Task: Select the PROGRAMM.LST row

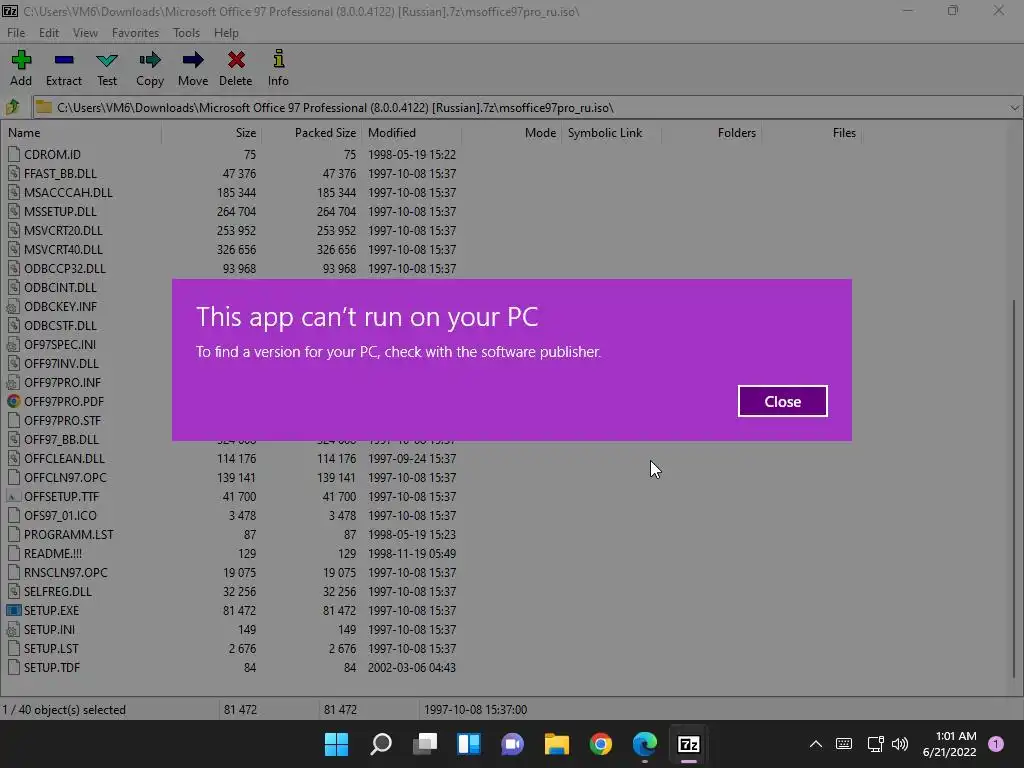Action: (x=232, y=534)
